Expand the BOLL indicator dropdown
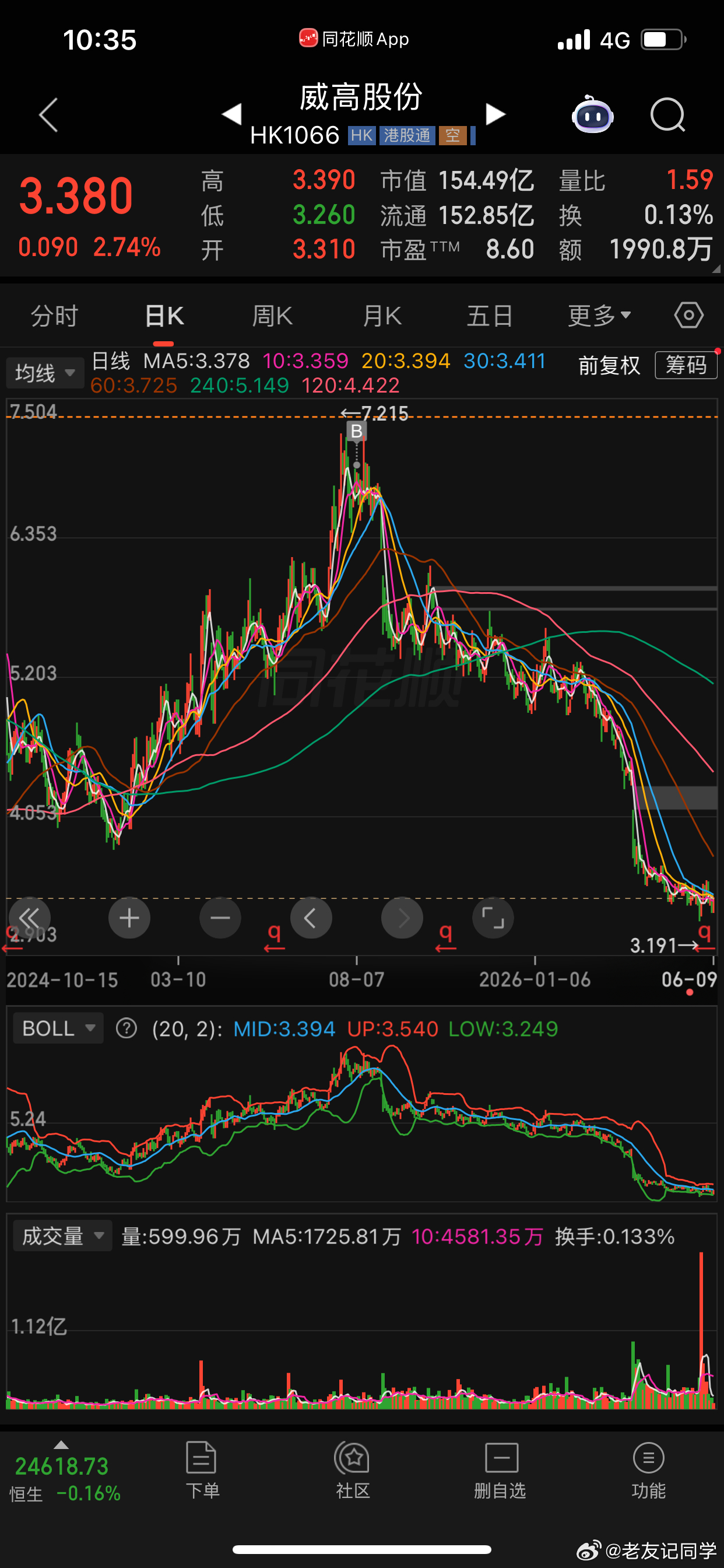724x1568 pixels. tap(58, 1028)
